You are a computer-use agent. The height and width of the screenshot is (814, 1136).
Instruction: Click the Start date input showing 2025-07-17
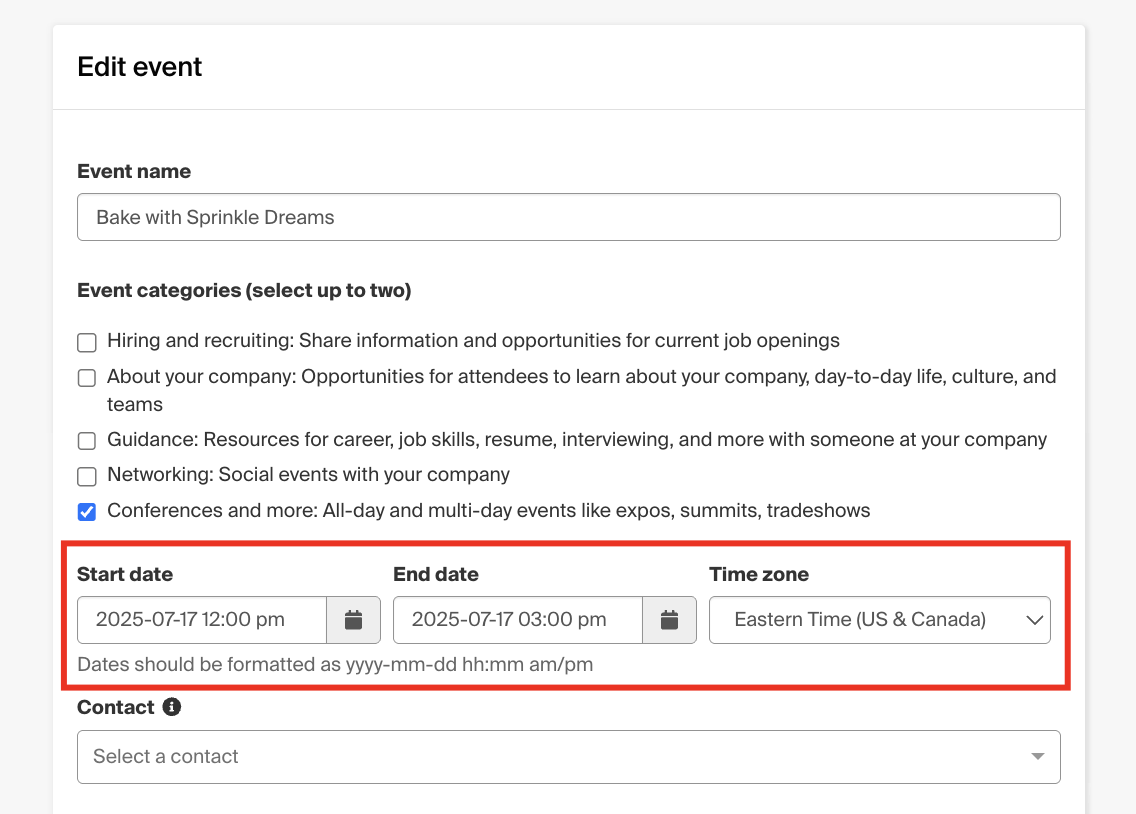click(200, 620)
